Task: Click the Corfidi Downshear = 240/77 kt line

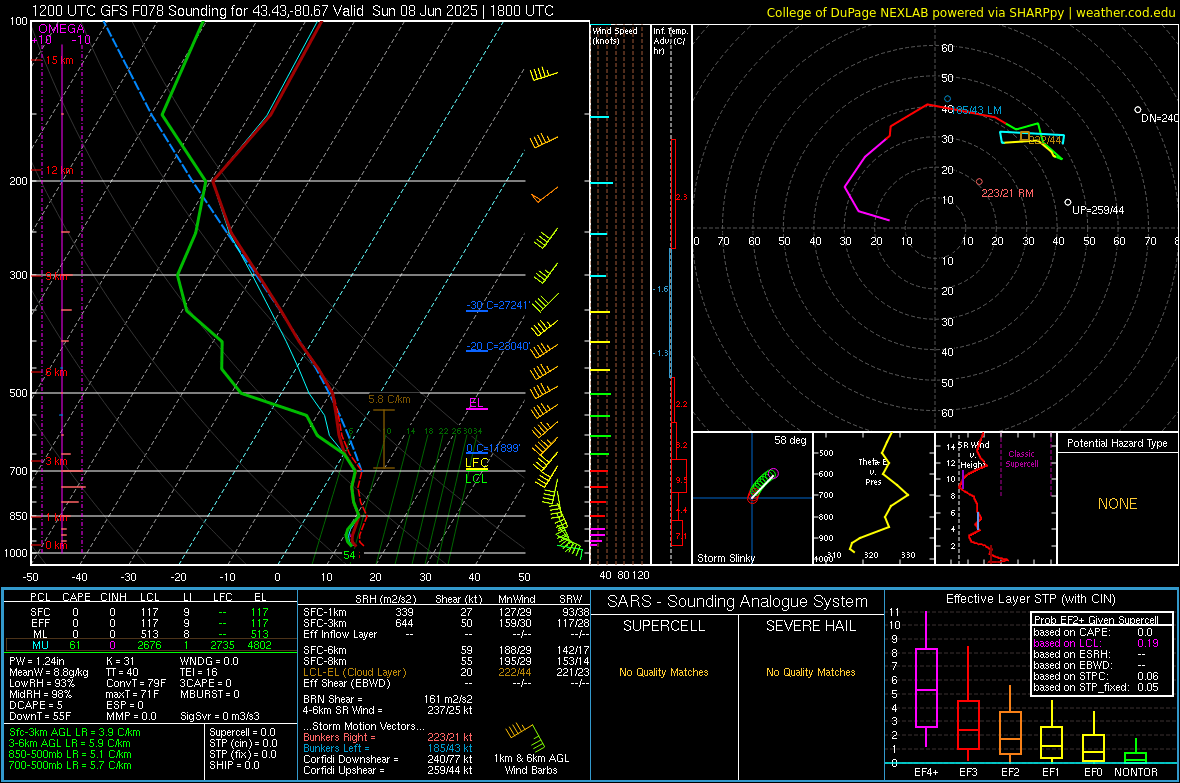Action: (x=388, y=759)
